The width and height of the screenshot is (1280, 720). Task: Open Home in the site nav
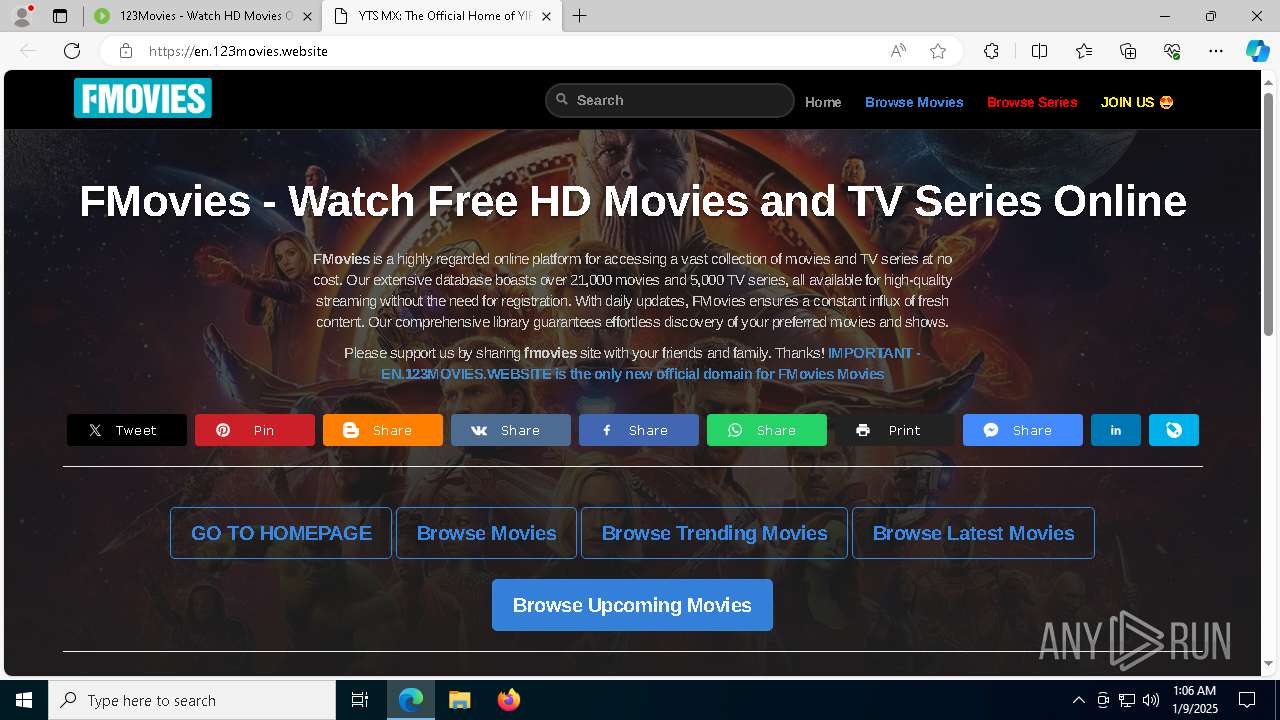823,102
